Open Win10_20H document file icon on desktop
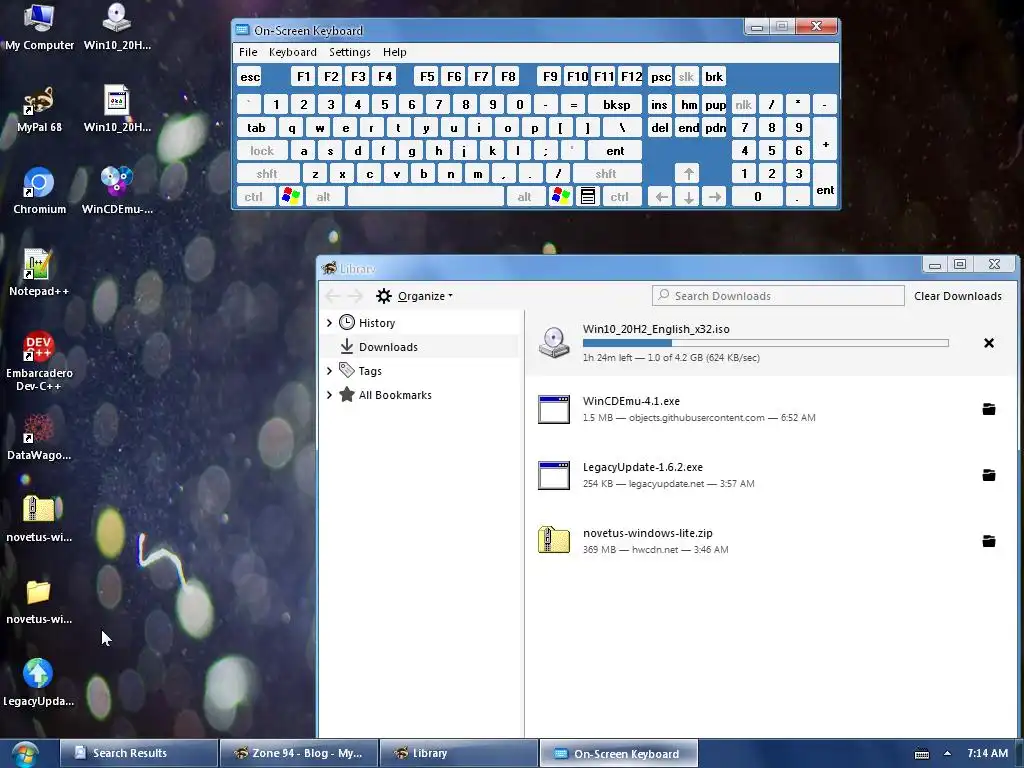 pos(117,110)
